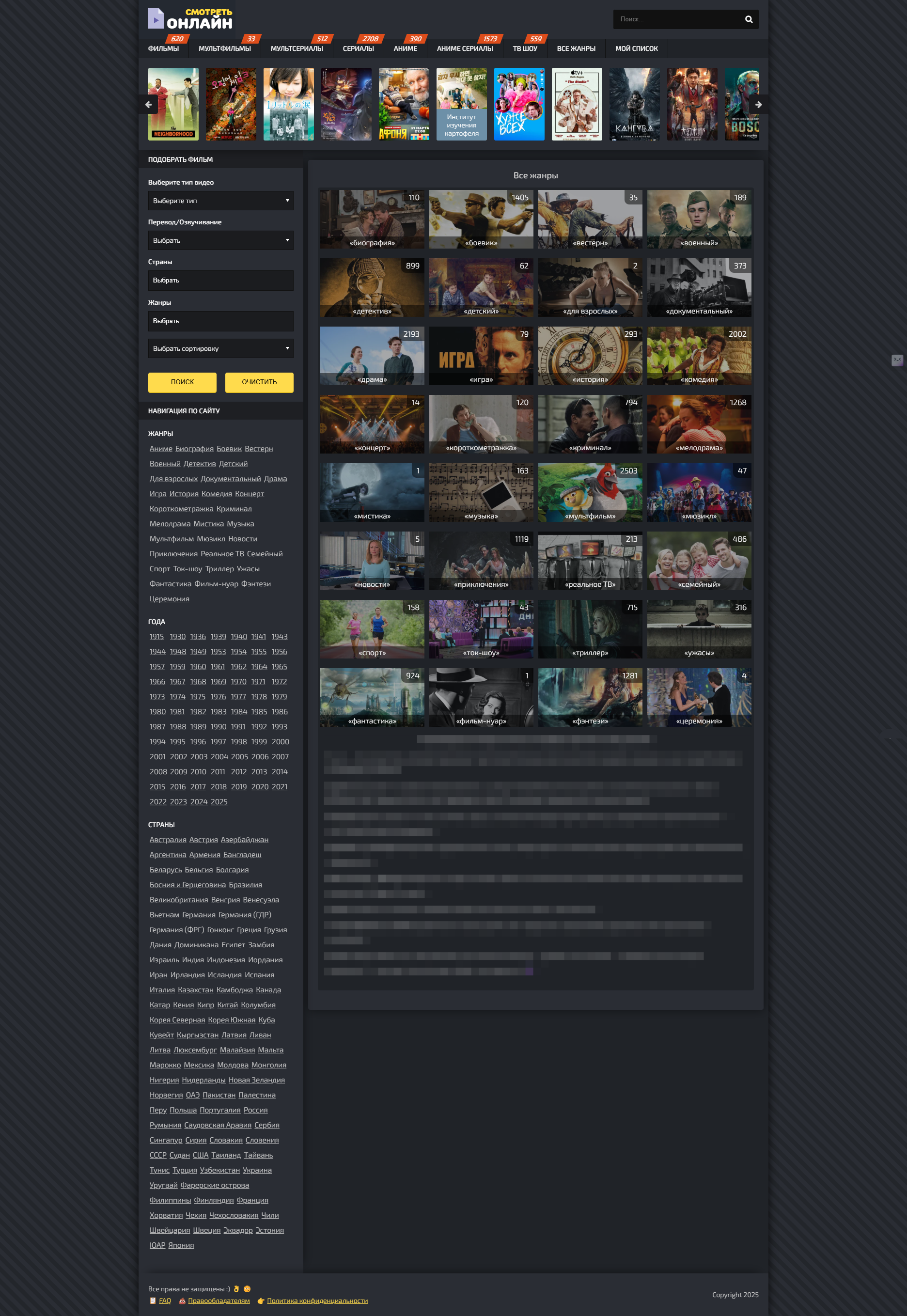Screen dimensions: 907x1316
Task: Click the Смотреть Онлайн site logo
Action: (x=190, y=19)
